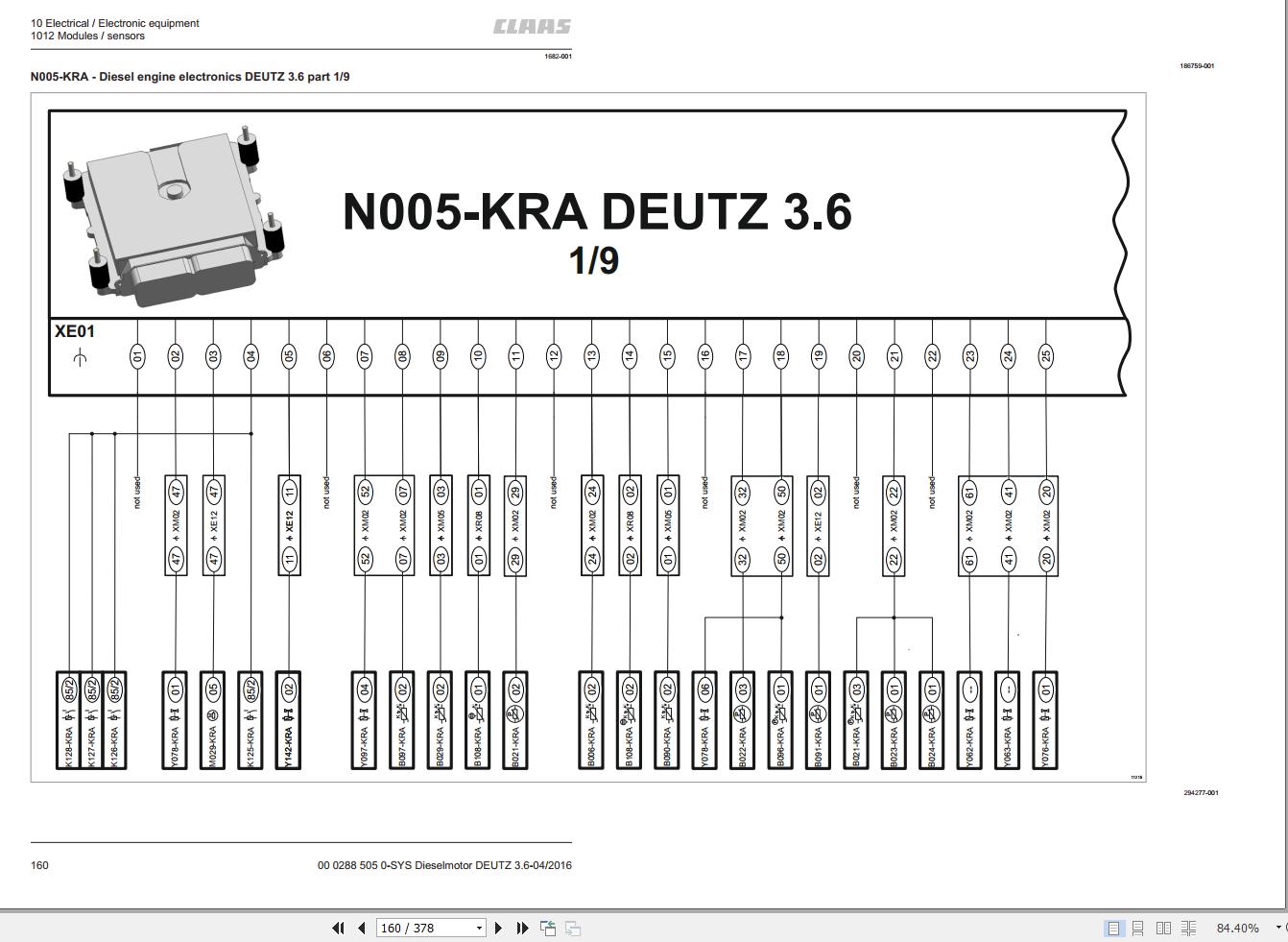The image size is (1288, 942).
Task: Click header text 10 Electrical / Electronic equipment
Action: [114, 23]
